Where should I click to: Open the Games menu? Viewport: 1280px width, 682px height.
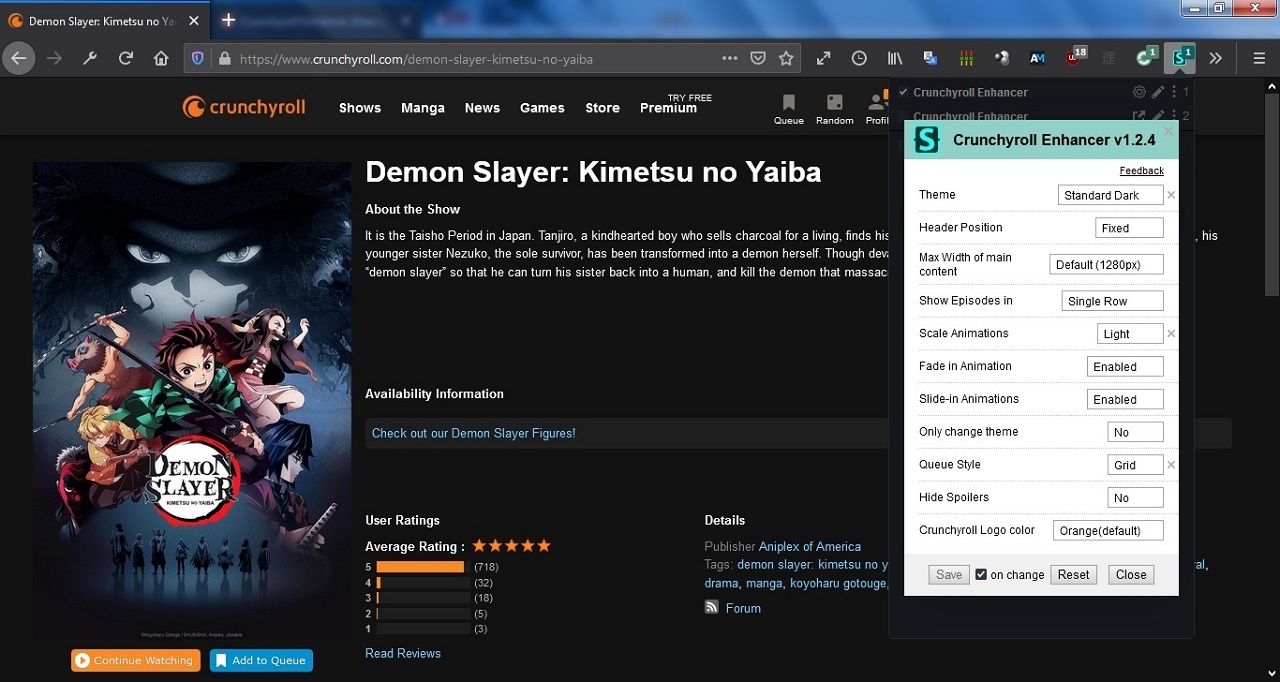[x=542, y=108]
